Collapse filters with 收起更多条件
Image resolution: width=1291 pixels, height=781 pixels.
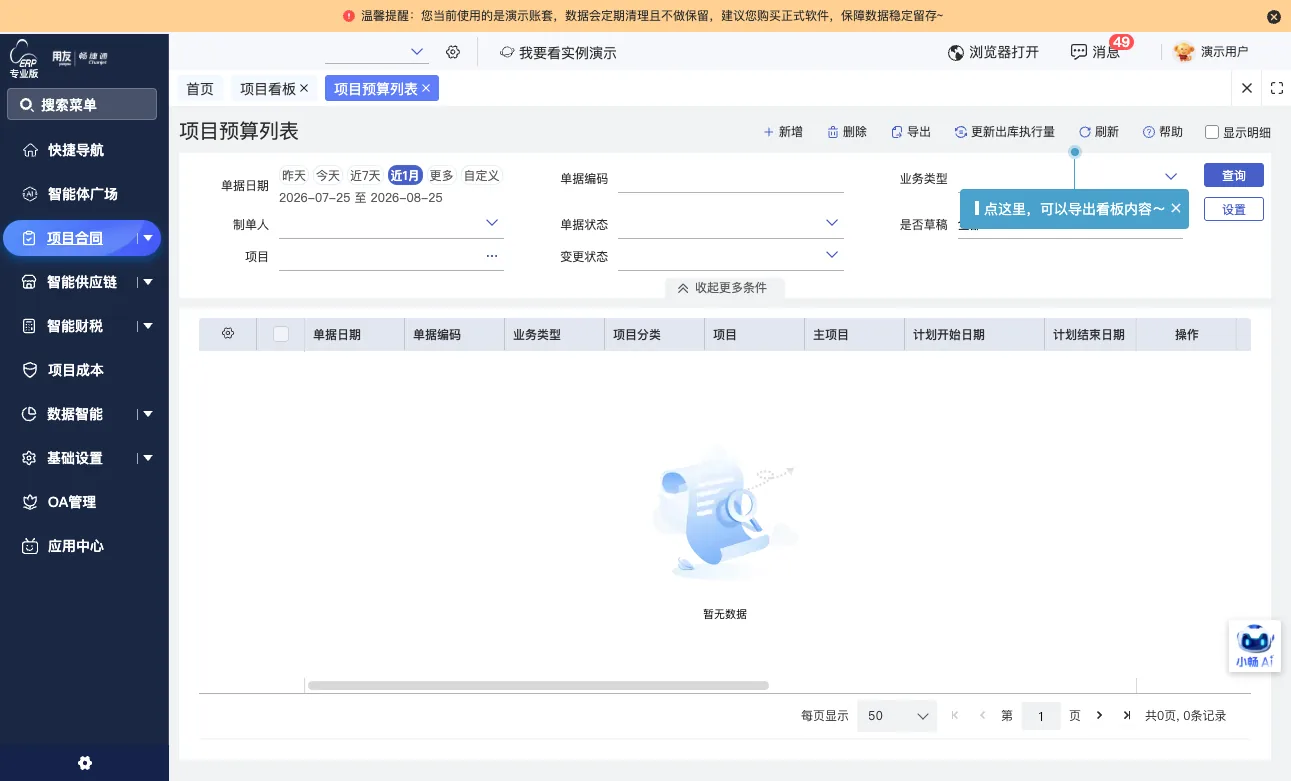724,287
